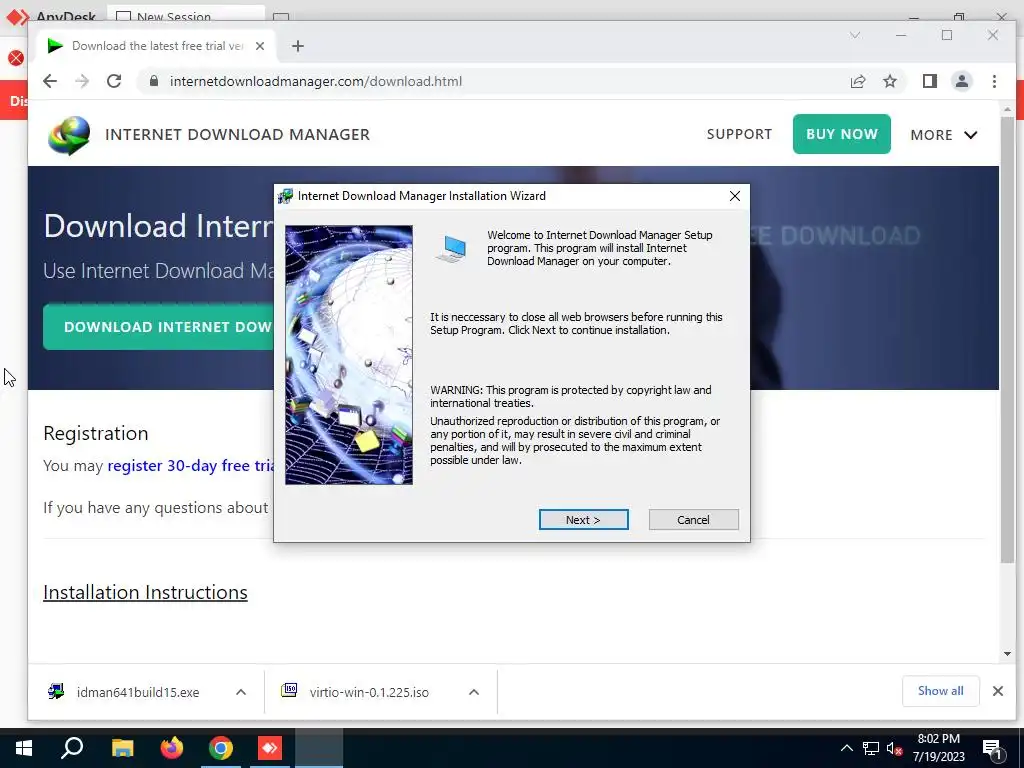
Task: Click the site padlock icon in address bar
Action: tap(154, 81)
